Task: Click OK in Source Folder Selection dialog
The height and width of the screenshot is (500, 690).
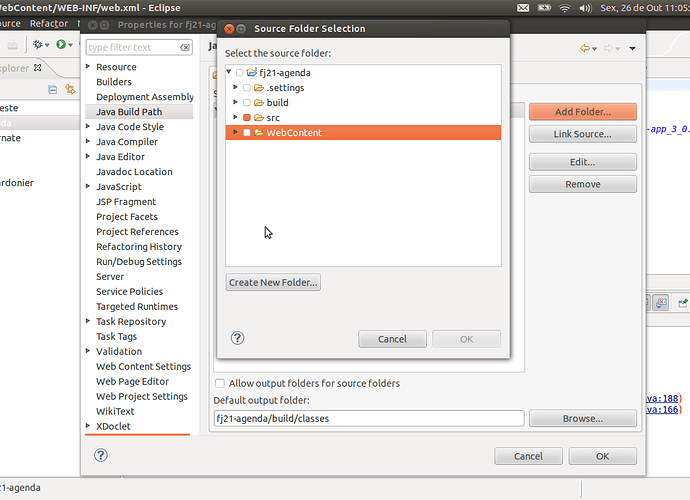Action: [466, 339]
